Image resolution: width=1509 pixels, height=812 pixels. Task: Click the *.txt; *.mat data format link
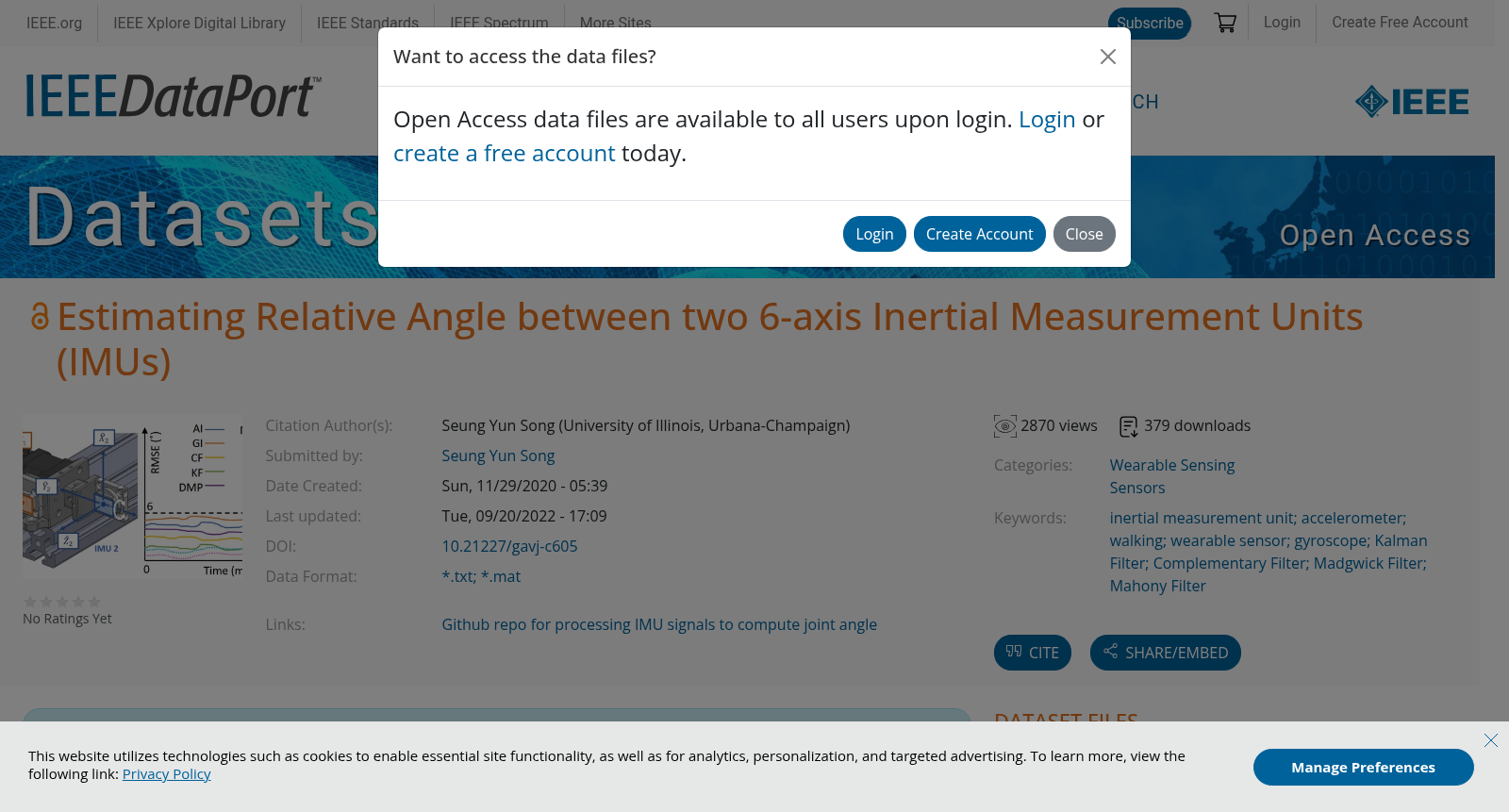click(x=481, y=576)
